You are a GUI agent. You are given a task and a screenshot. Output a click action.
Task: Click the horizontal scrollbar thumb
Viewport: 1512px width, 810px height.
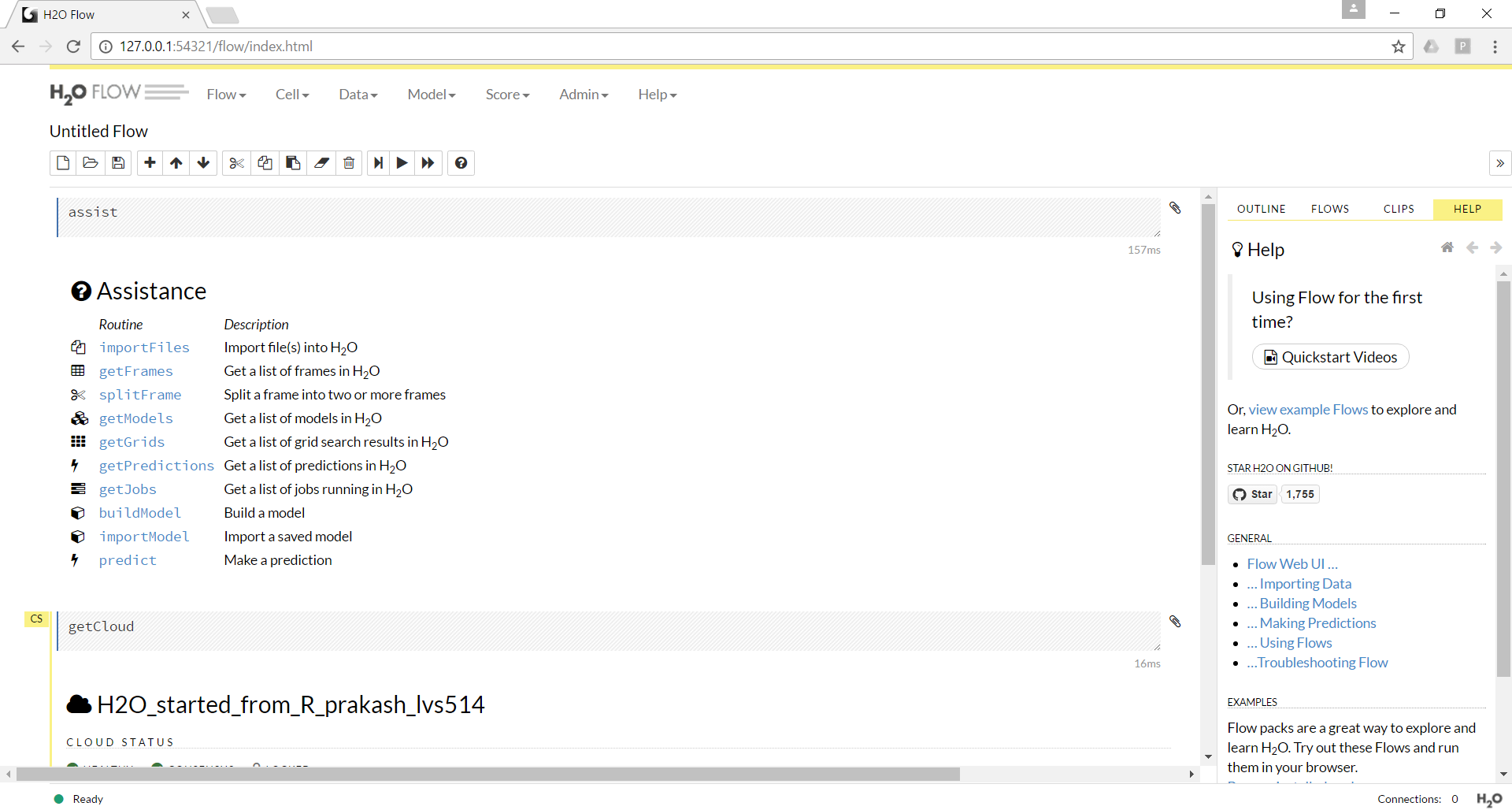tap(488, 775)
